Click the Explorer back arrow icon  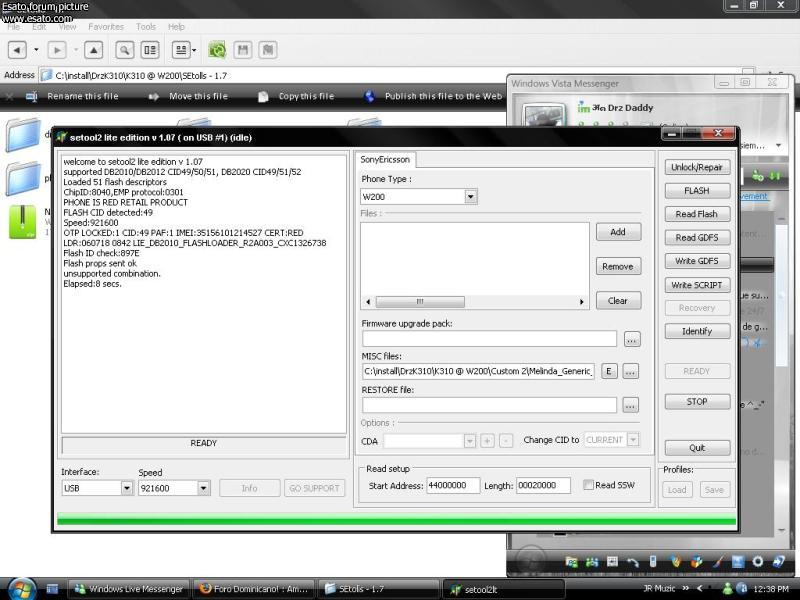[17, 49]
